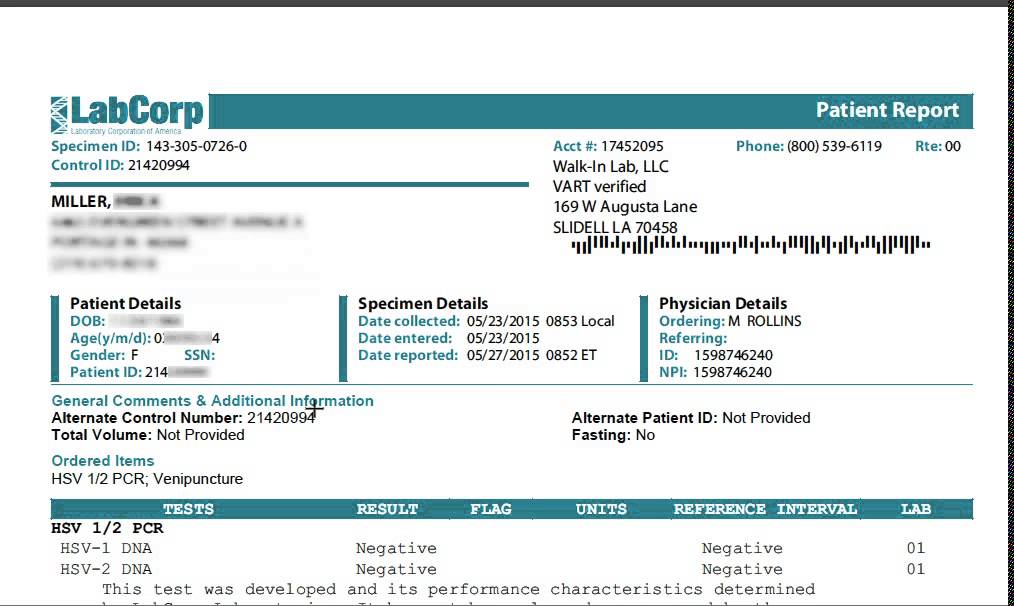Click the Specimen Details heading
The width and height of the screenshot is (1014, 606).
pos(423,303)
